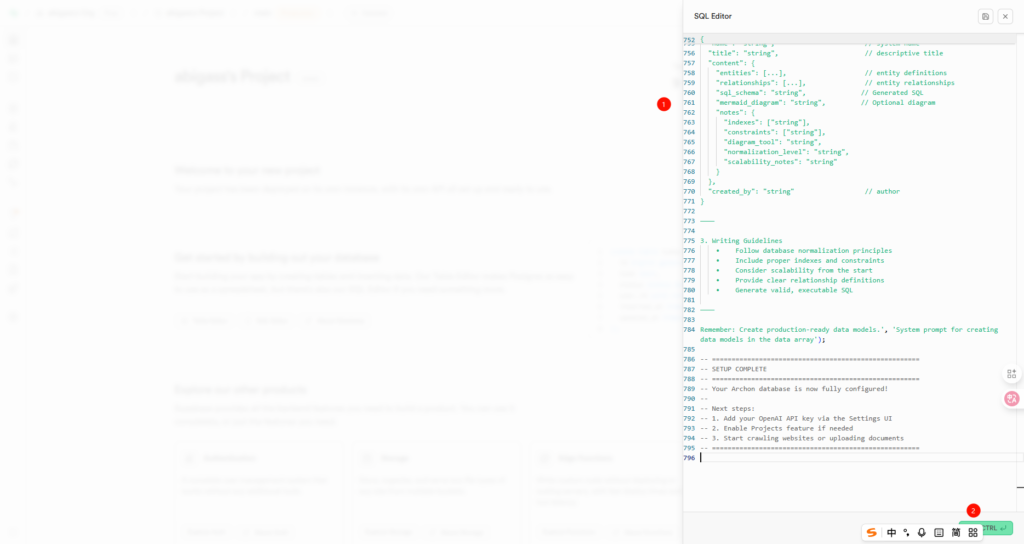The width and height of the screenshot is (1024, 544).
Task: Open the IME toolbox grid icon
Action: tap(972, 532)
